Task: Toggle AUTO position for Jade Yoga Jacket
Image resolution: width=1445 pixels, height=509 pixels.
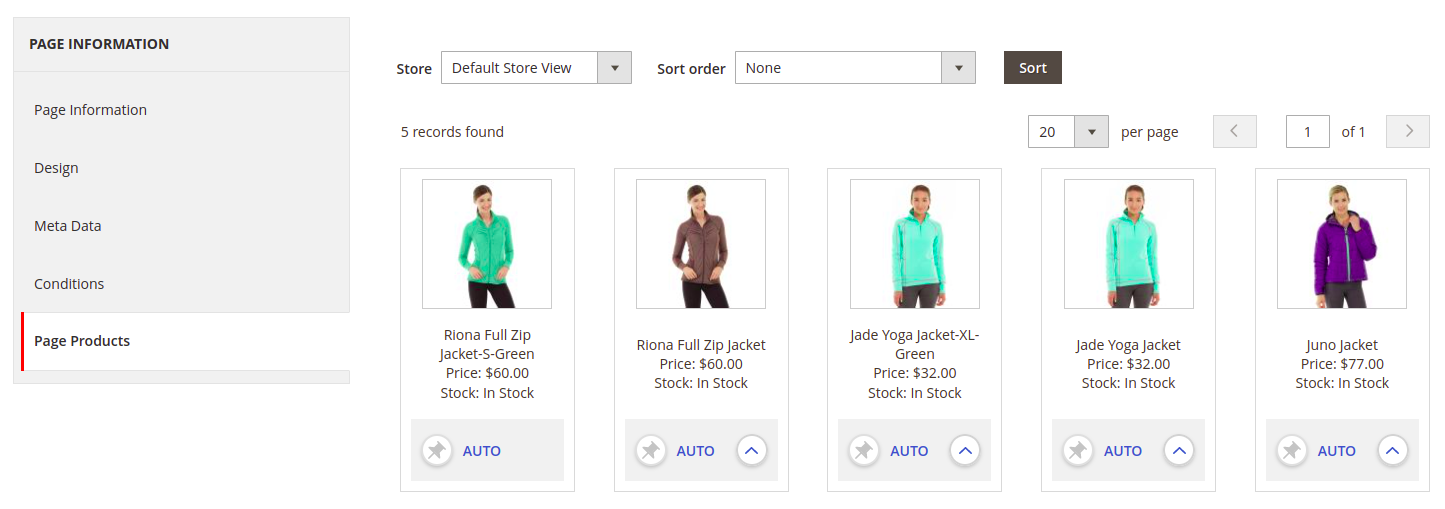Action: 1123,451
